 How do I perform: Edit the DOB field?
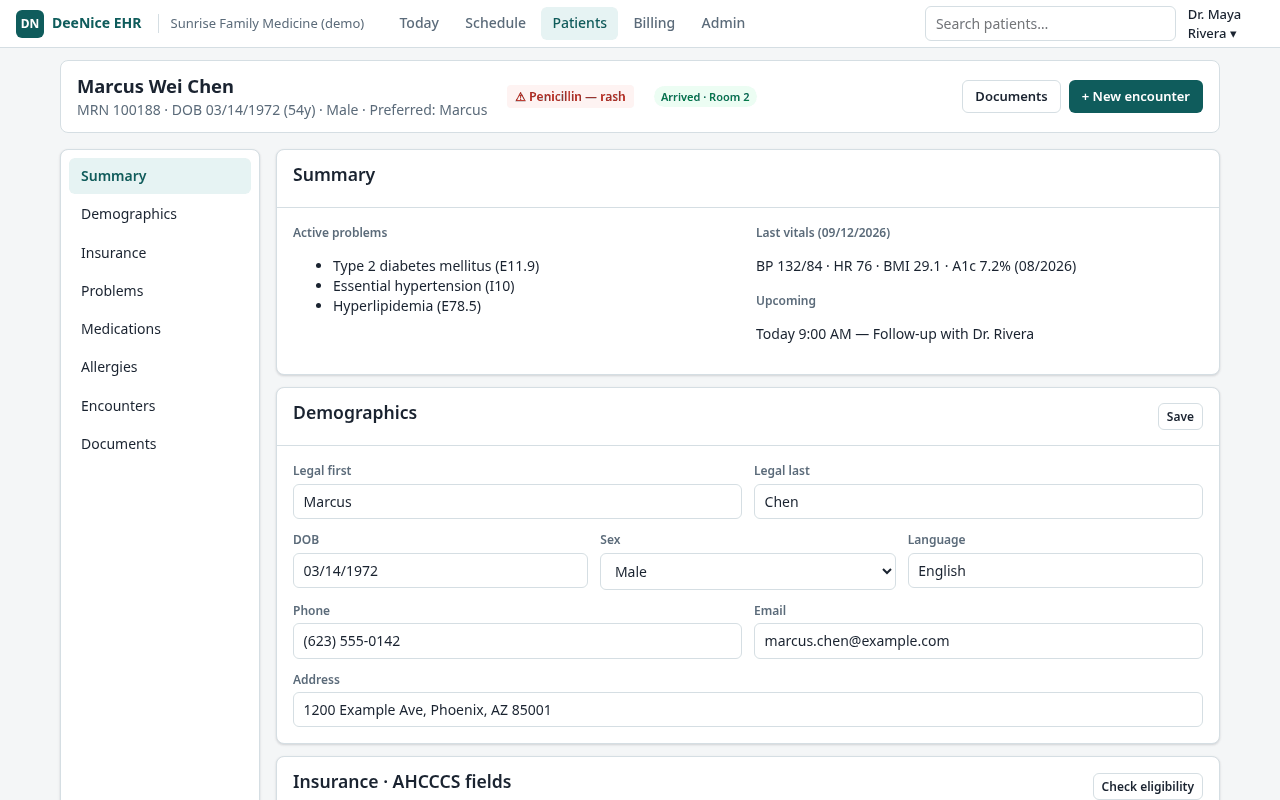(x=440, y=571)
